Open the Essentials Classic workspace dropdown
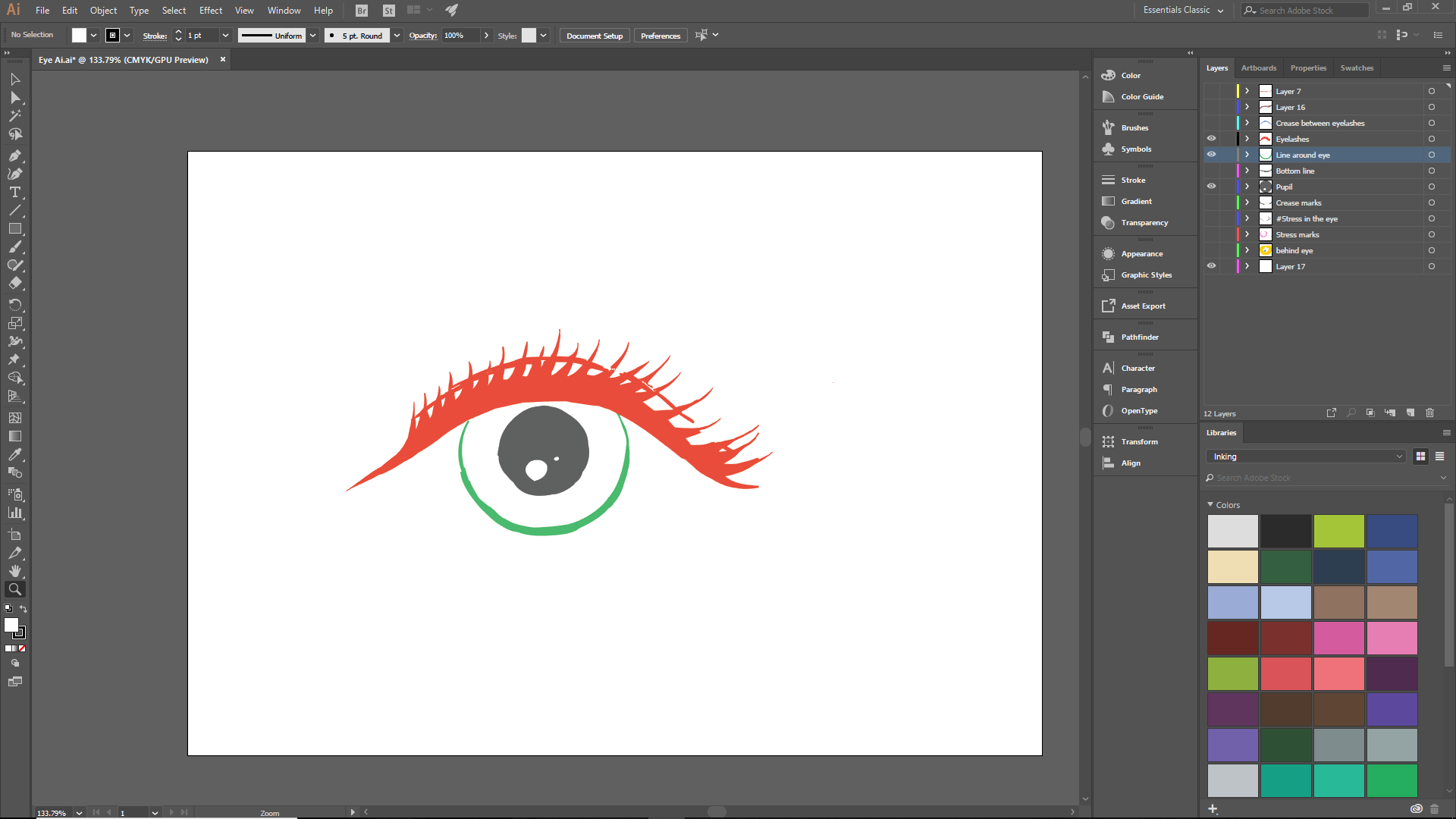Image resolution: width=1456 pixels, height=819 pixels. (x=1183, y=10)
